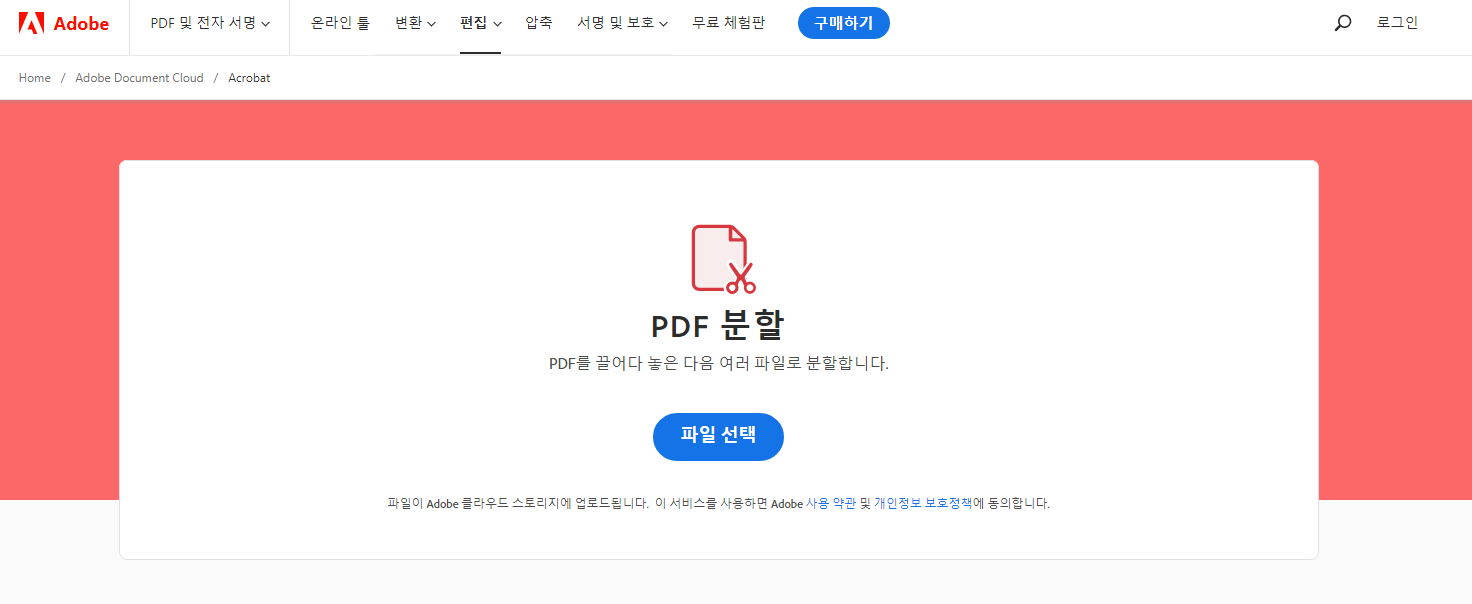Viewport: 1472px width, 604px height.
Task: Open the 무료 체험판 menu item
Action: [729, 22]
